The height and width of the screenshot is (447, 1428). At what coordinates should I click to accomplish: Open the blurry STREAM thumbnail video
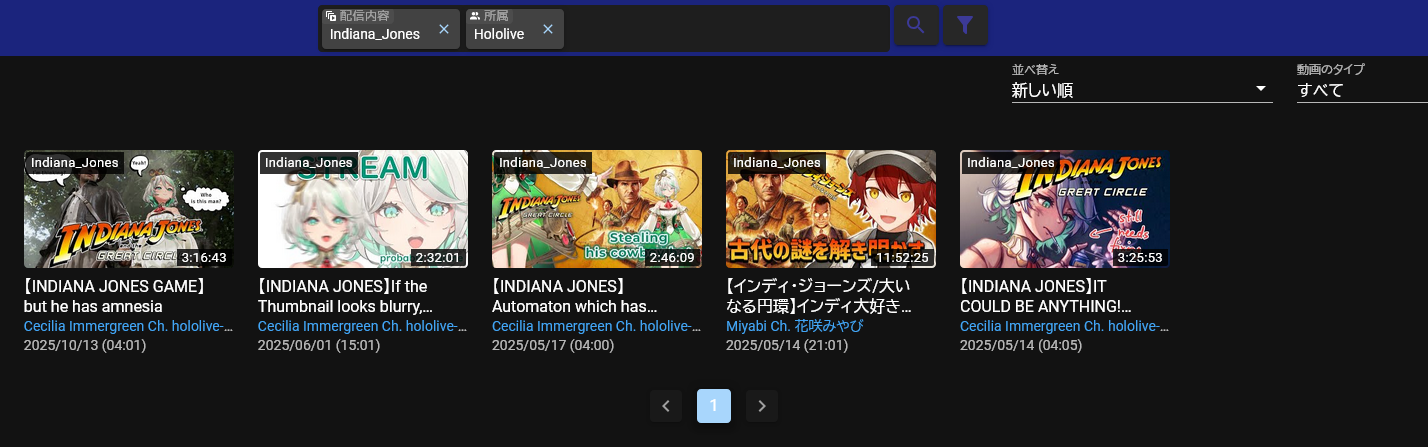[363, 209]
